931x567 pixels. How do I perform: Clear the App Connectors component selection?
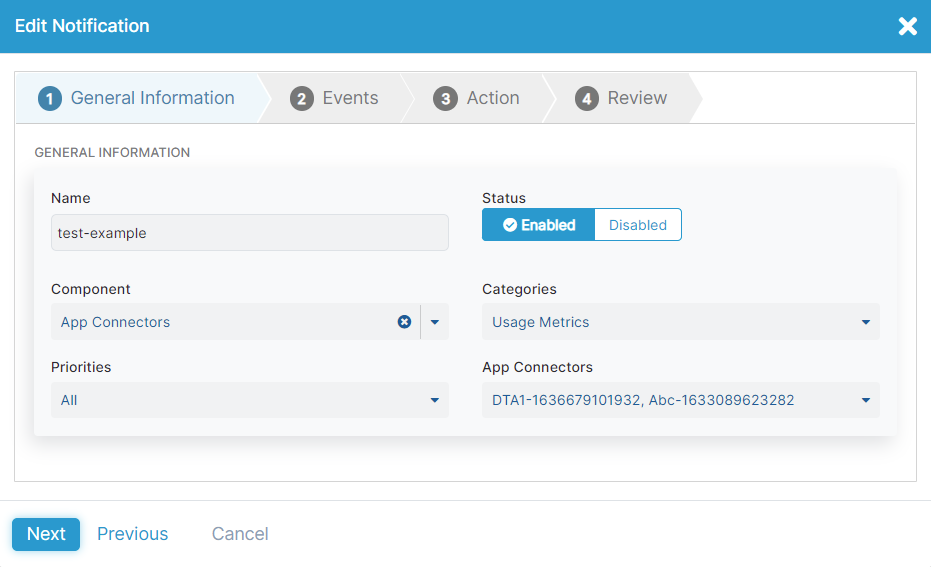(x=404, y=322)
